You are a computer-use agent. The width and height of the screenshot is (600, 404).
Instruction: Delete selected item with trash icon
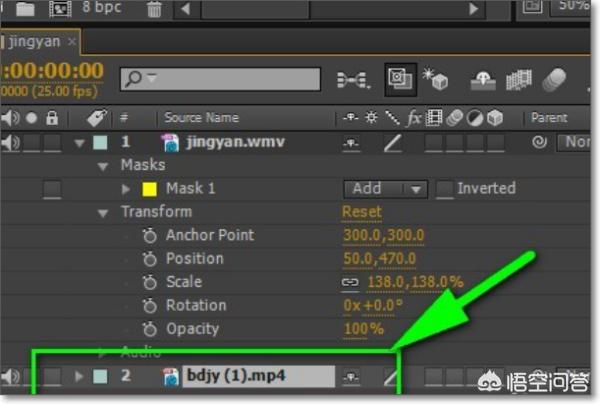154,8
